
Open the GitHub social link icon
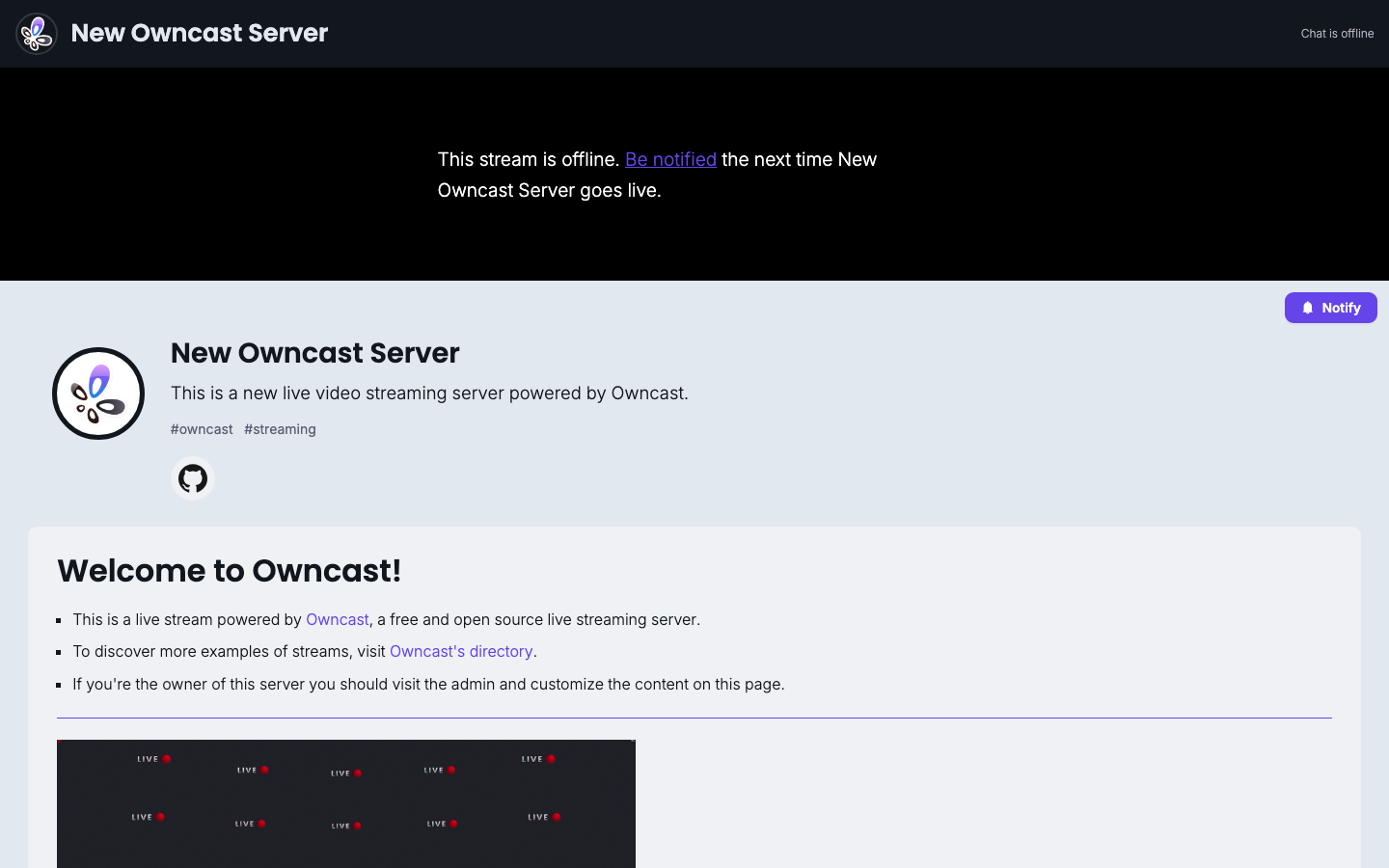(193, 478)
